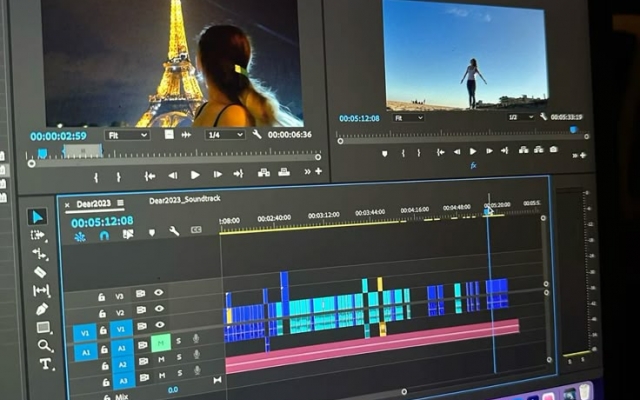Select the Ripple Edit tool
The height and width of the screenshot is (400, 640).
[x=40, y=254]
